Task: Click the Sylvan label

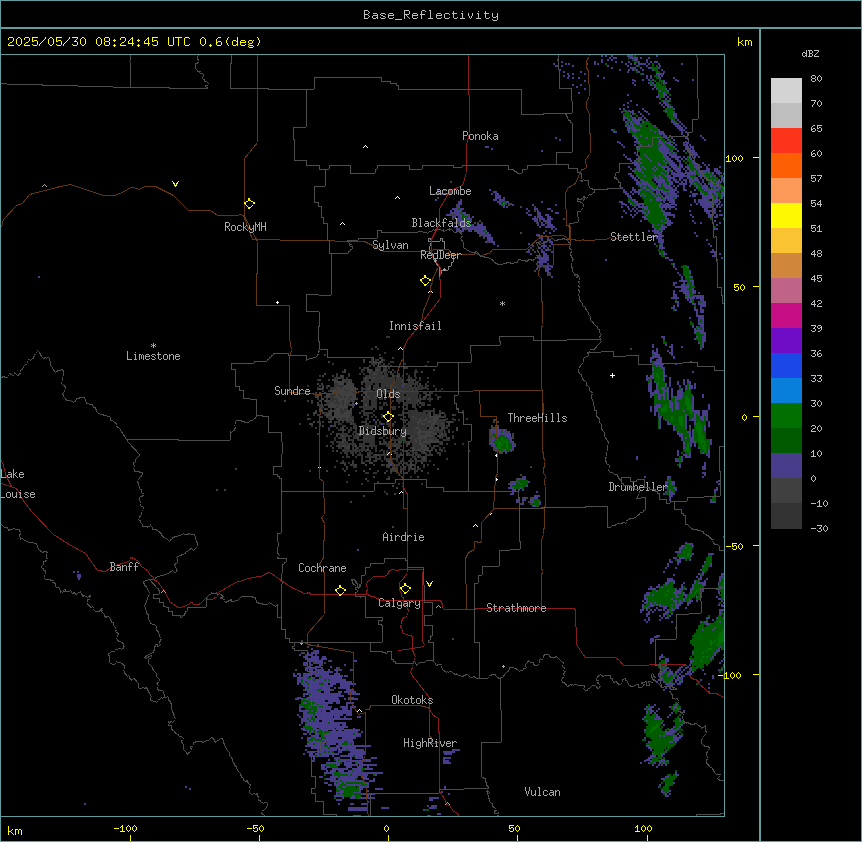Action: (x=390, y=245)
